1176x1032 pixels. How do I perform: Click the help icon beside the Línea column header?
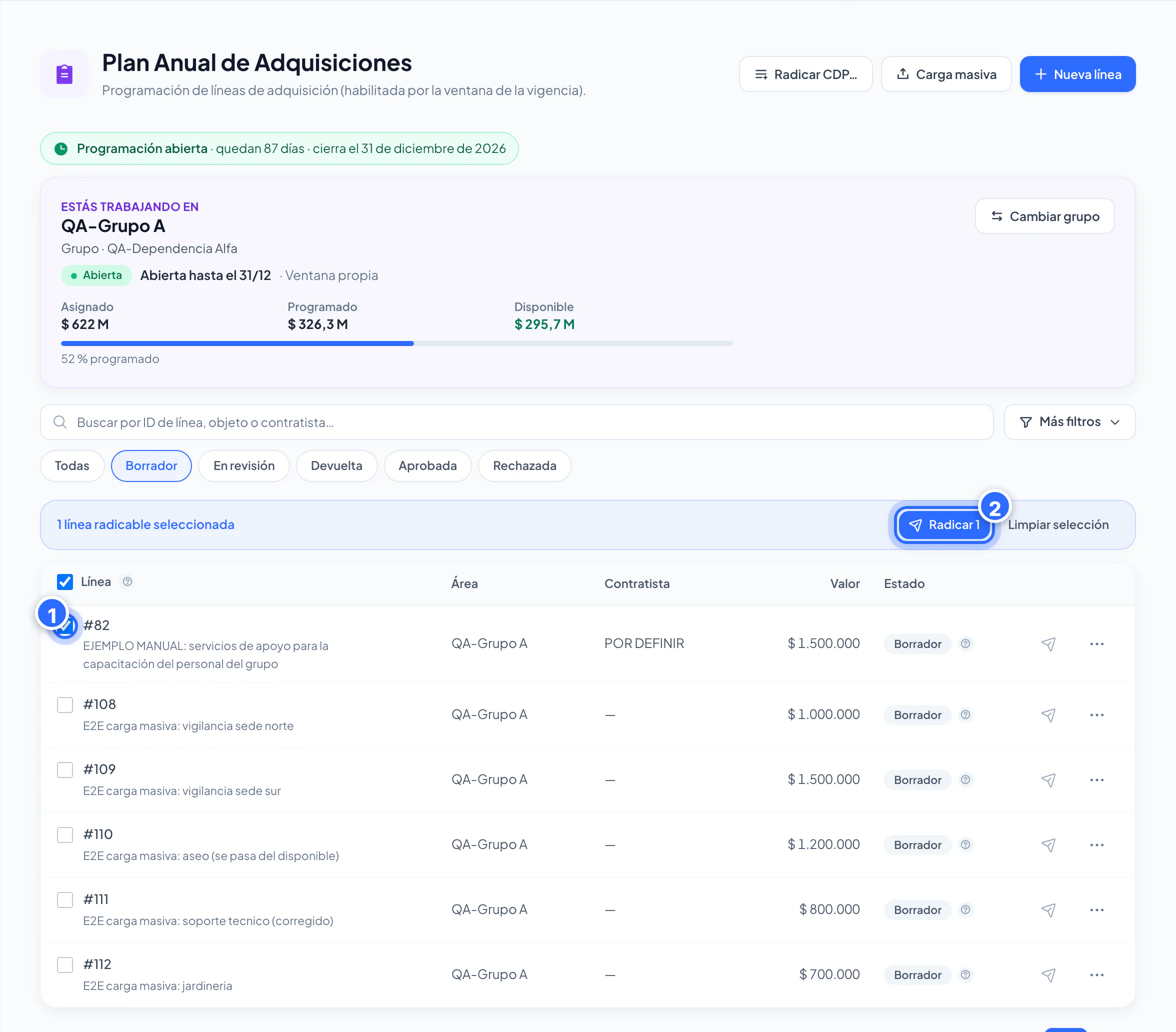[x=127, y=582]
